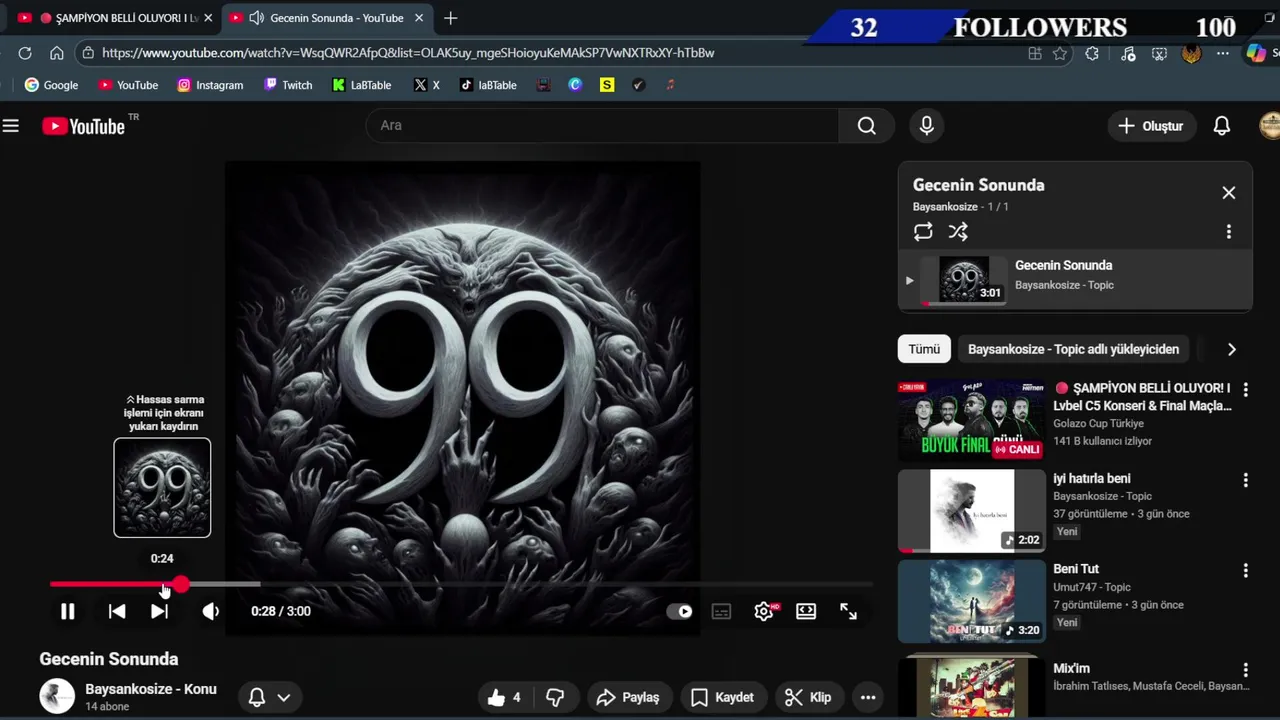Go to YouTube home via logo

click(x=84, y=126)
